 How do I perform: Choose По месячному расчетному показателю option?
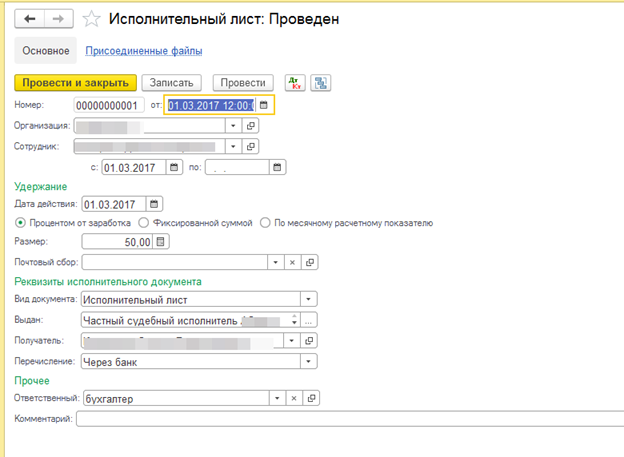265,222
